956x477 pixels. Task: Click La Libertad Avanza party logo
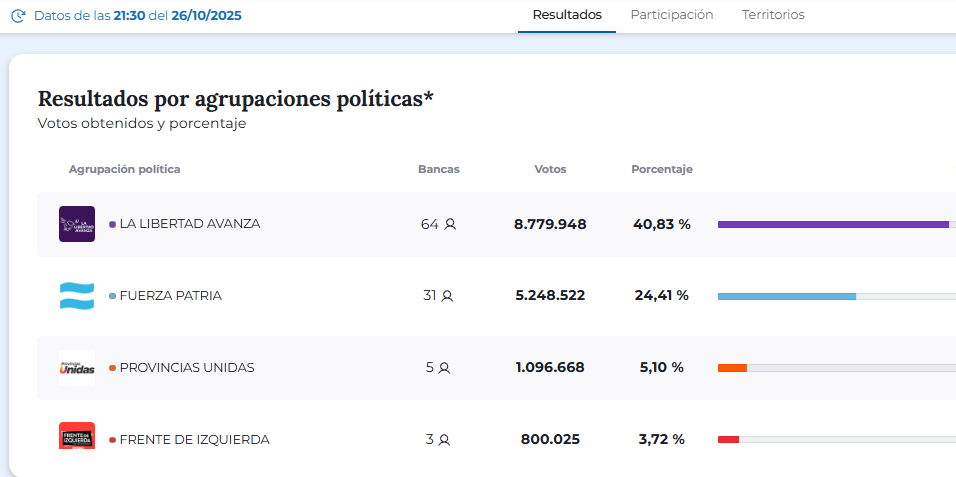tap(77, 224)
